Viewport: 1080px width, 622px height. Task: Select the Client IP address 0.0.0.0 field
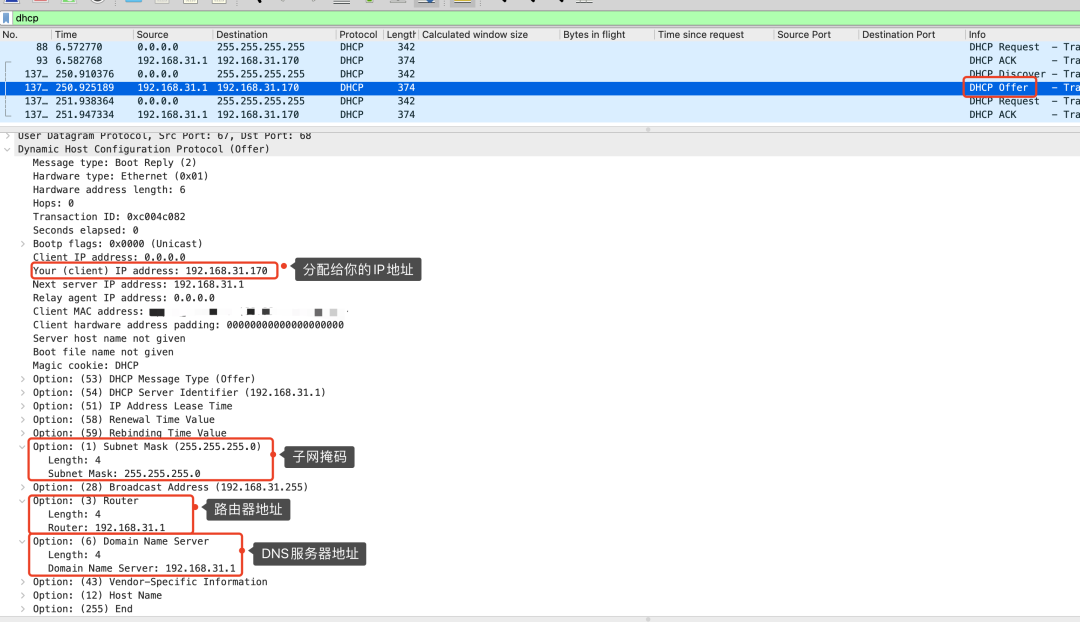point(109,257)
